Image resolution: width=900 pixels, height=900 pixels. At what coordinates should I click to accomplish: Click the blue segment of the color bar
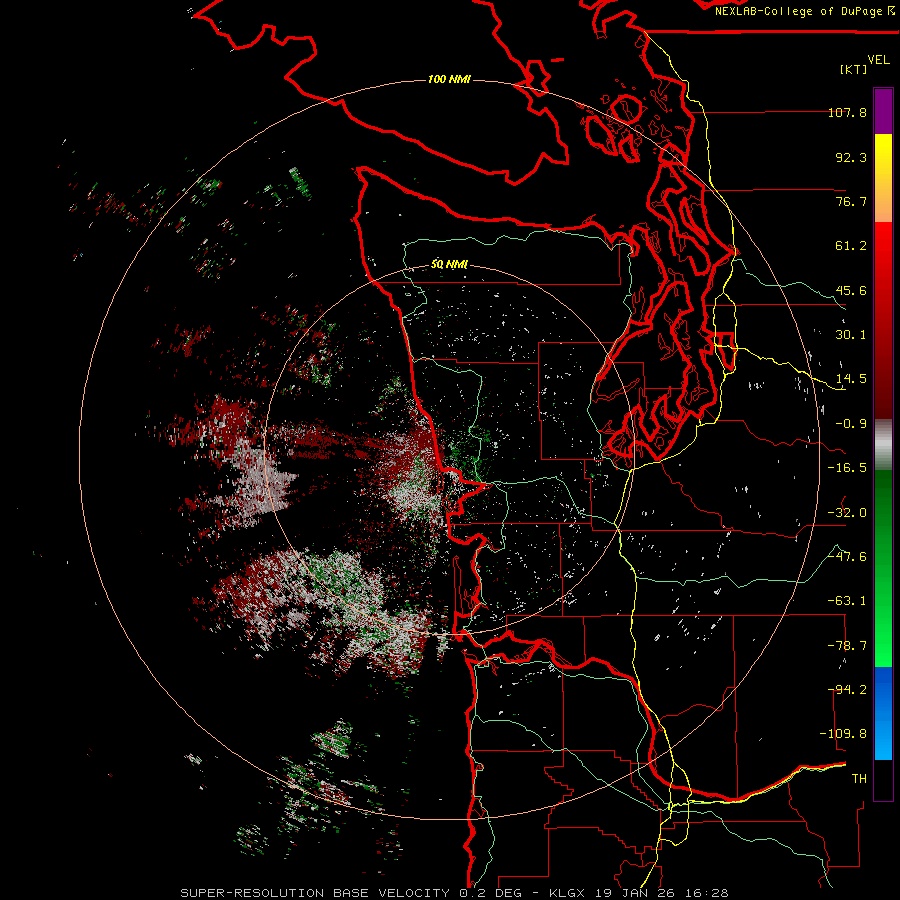883,713
